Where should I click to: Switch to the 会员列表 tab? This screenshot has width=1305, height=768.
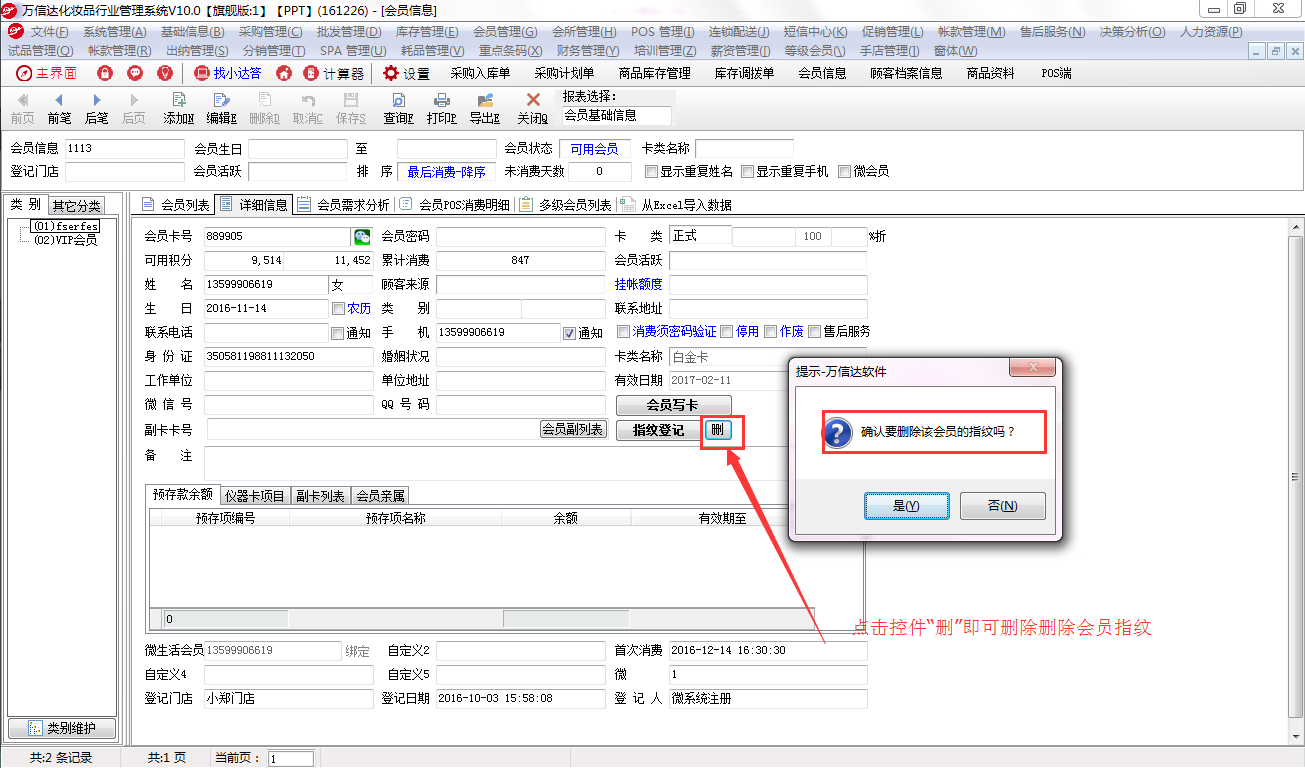tap(175, 205)
